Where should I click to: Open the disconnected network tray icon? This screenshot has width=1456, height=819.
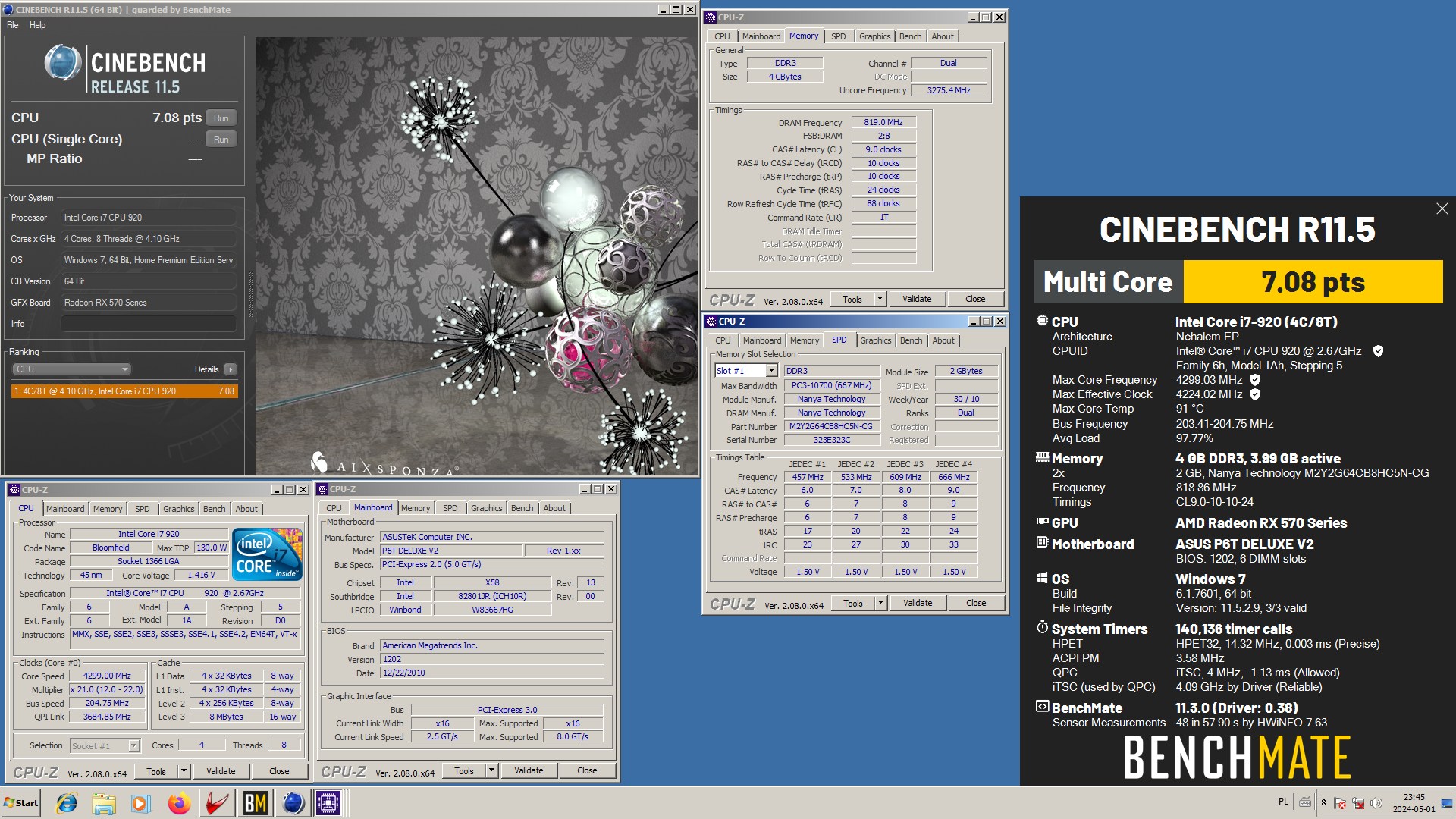coord(1358,803)
